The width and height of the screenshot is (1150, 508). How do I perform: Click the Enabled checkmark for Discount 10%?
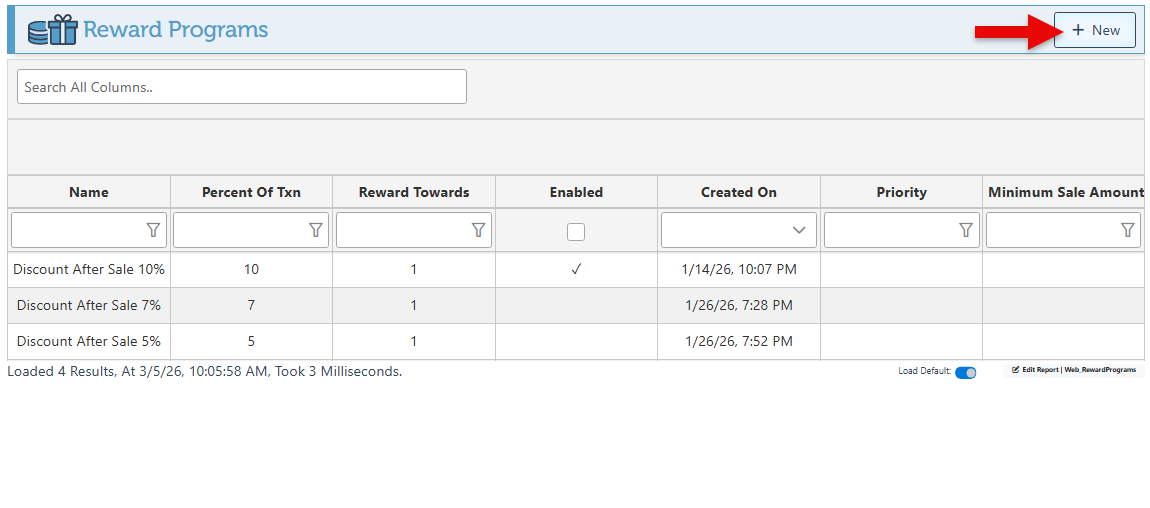(x=576, y=269)
